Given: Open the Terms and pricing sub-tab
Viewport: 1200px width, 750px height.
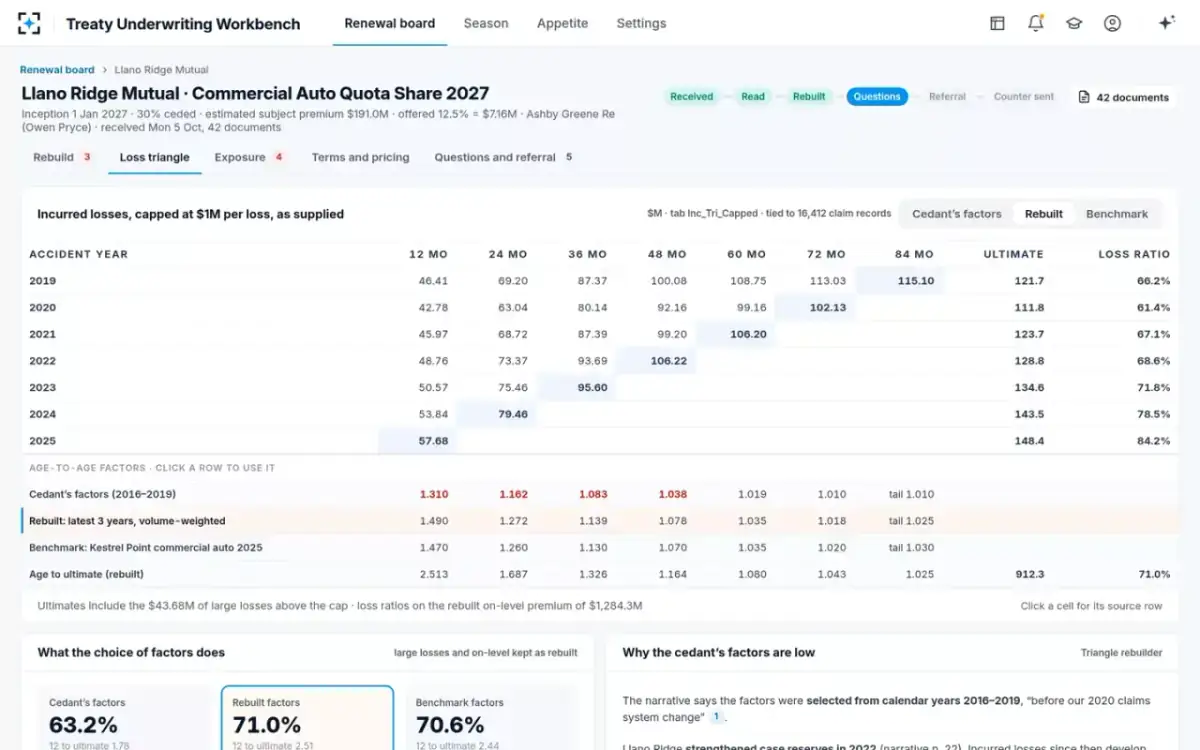Looking at the screenshot, I should [361, 157].
